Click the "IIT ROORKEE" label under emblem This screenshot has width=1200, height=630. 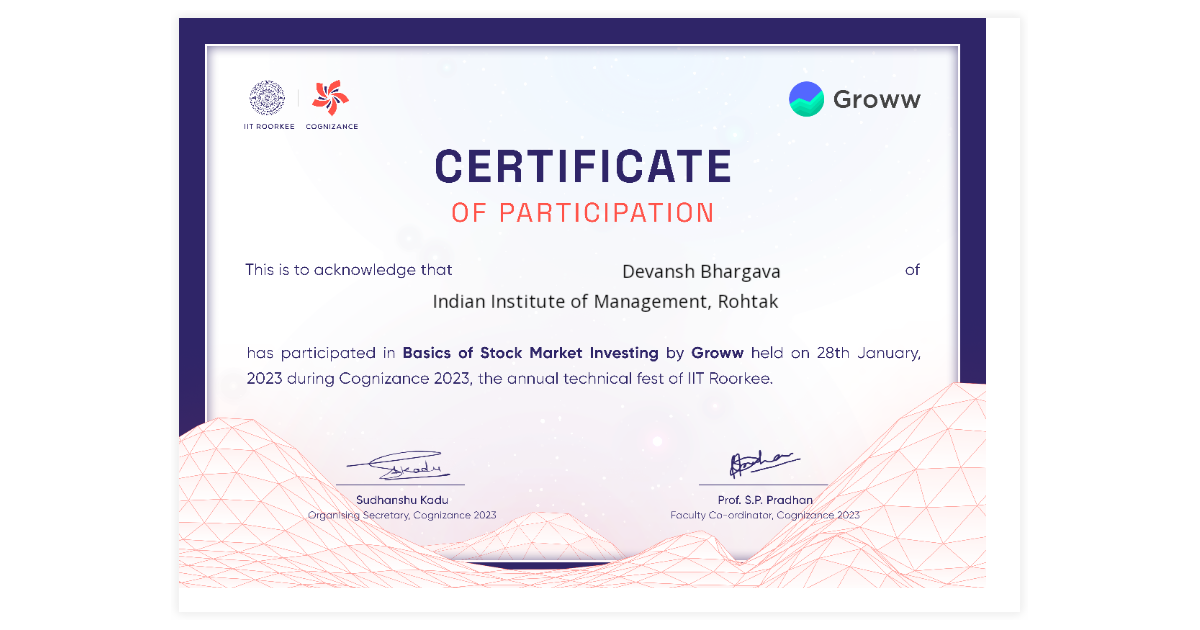coord(269,127)
